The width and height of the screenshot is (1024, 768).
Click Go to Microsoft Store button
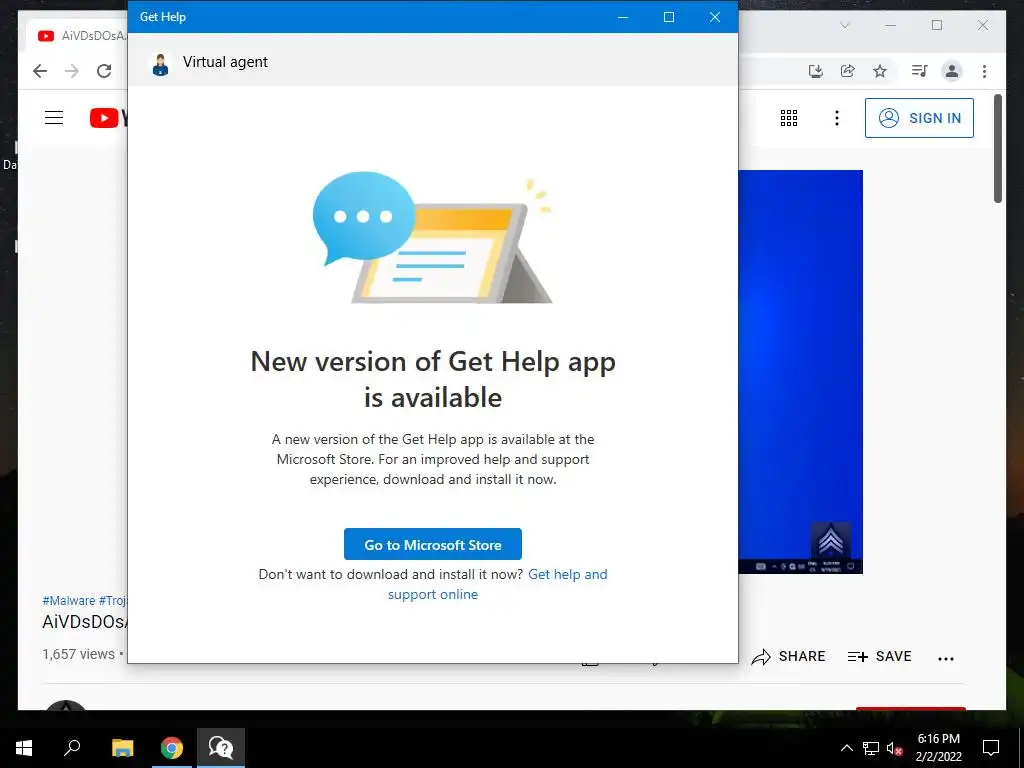tap(432, 544)
